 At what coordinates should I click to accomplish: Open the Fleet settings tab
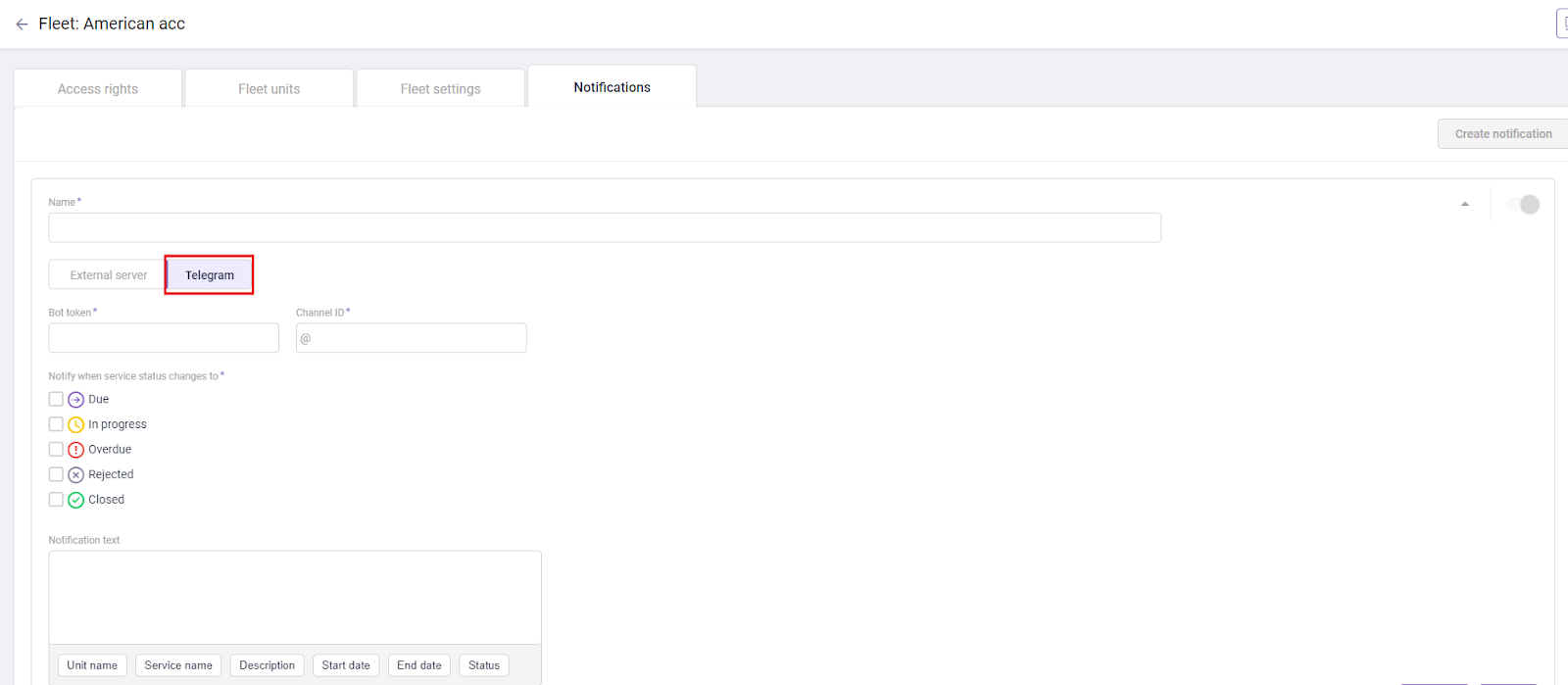[x=441, y=89]
